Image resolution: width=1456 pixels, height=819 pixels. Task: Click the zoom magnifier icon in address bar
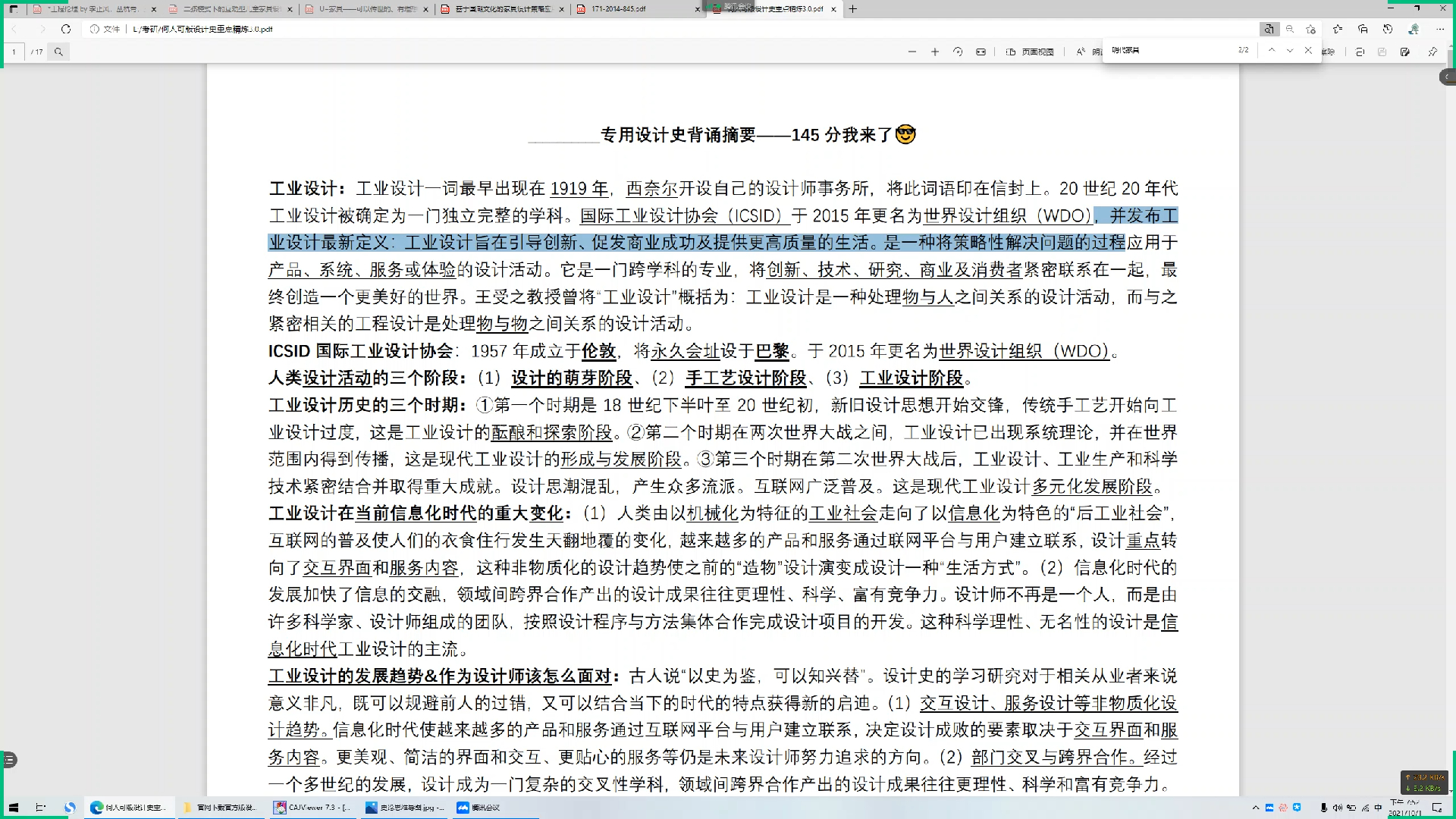click(x=1290, y=29)
